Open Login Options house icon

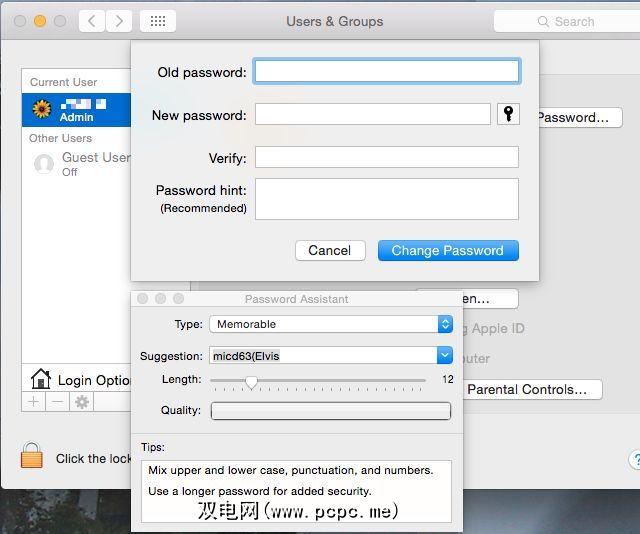(x=41, y=379)
